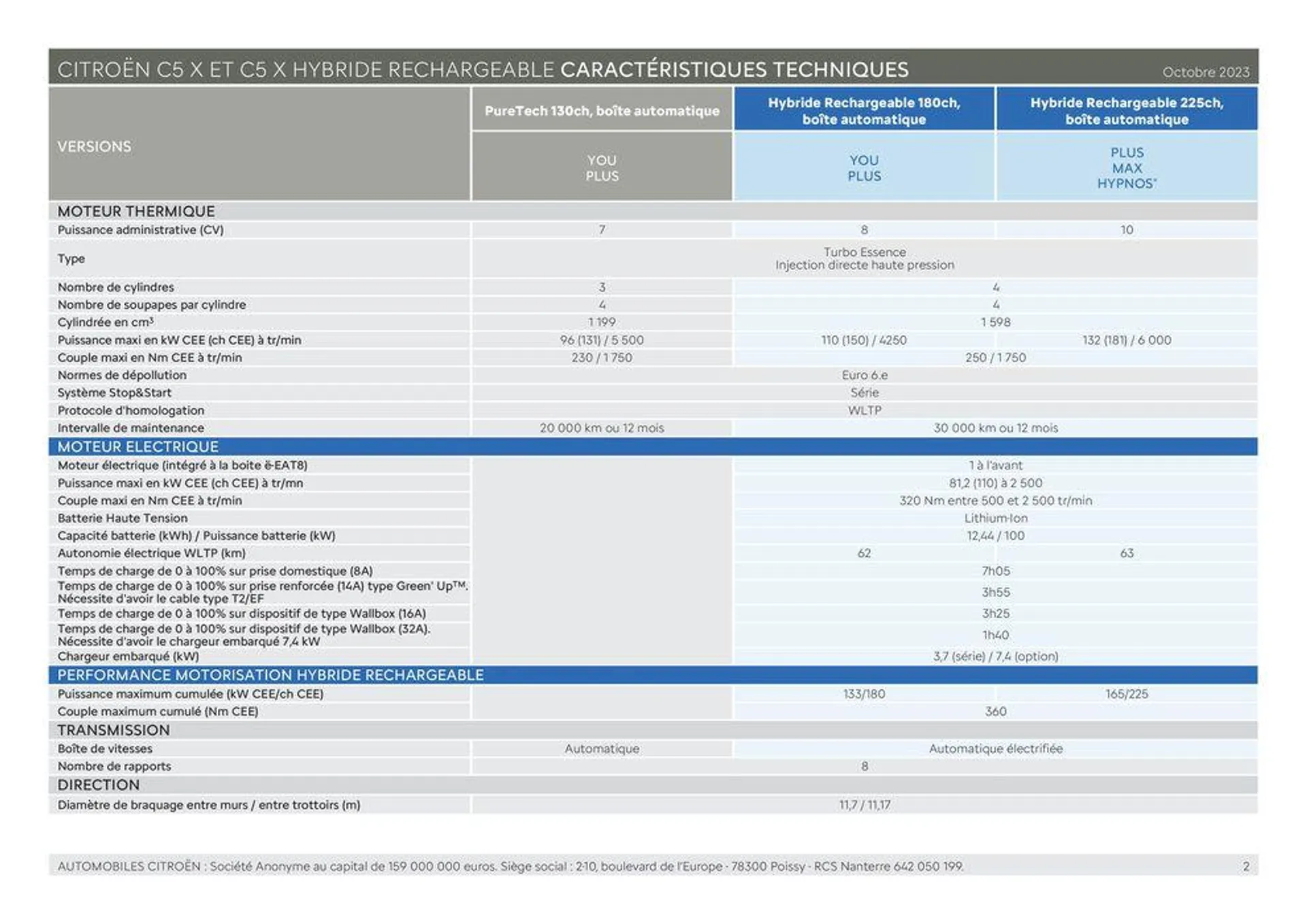Click the cumulated torque value '360'
This screenshot has height=924, width=1307.
coord(995,712)
